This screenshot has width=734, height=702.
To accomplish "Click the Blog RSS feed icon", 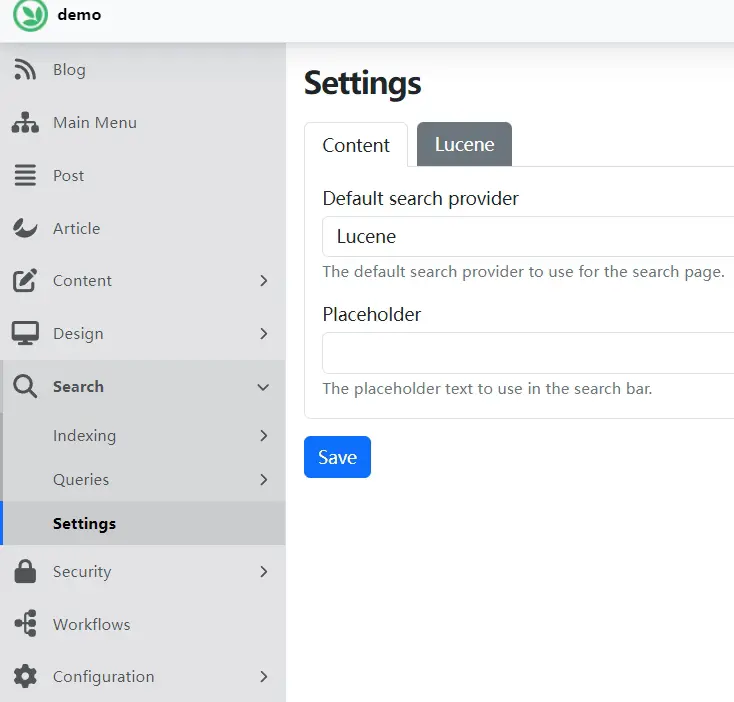I will pyautogui.click(x=25, y=70).
